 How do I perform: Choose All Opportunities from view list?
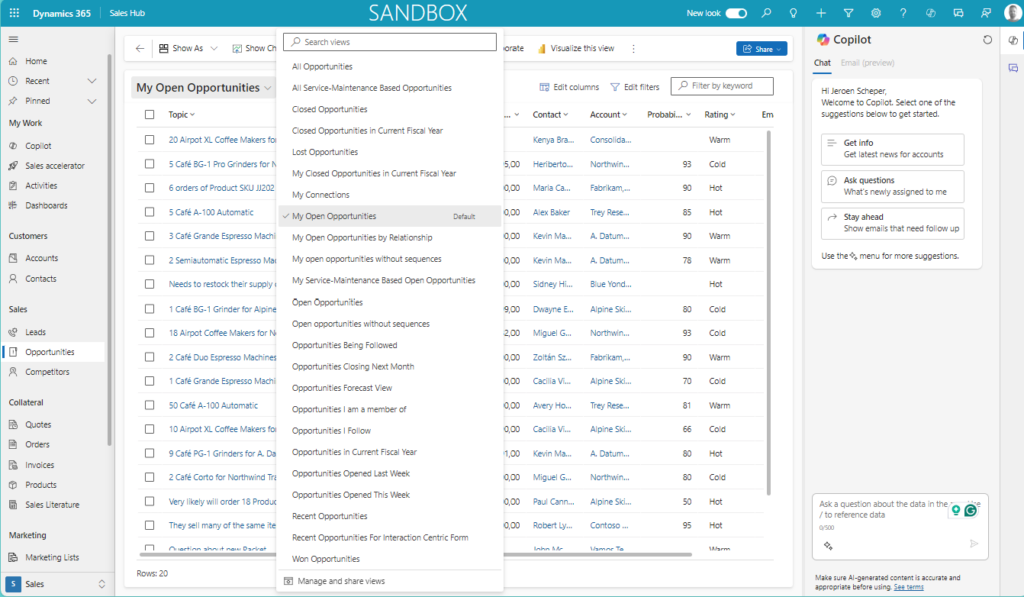tap(322, 67)
